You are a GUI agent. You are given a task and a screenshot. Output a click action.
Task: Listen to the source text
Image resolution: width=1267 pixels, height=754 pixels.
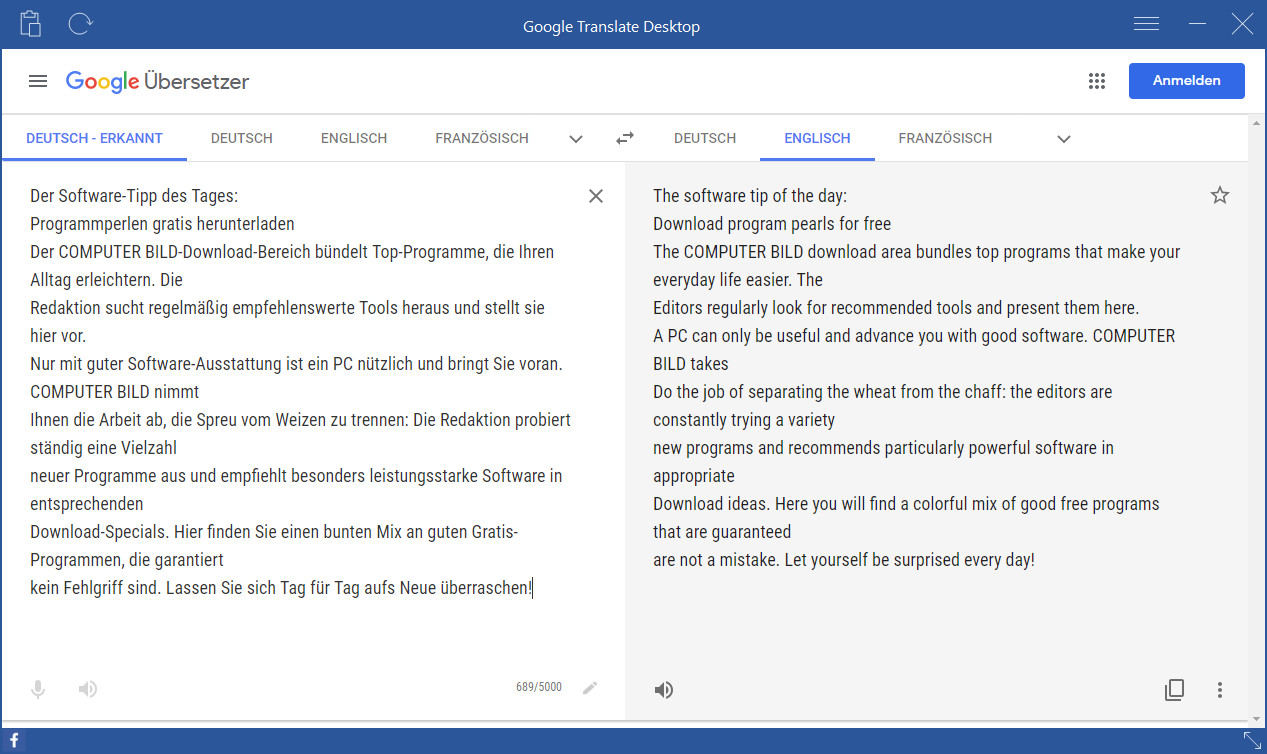88,689
